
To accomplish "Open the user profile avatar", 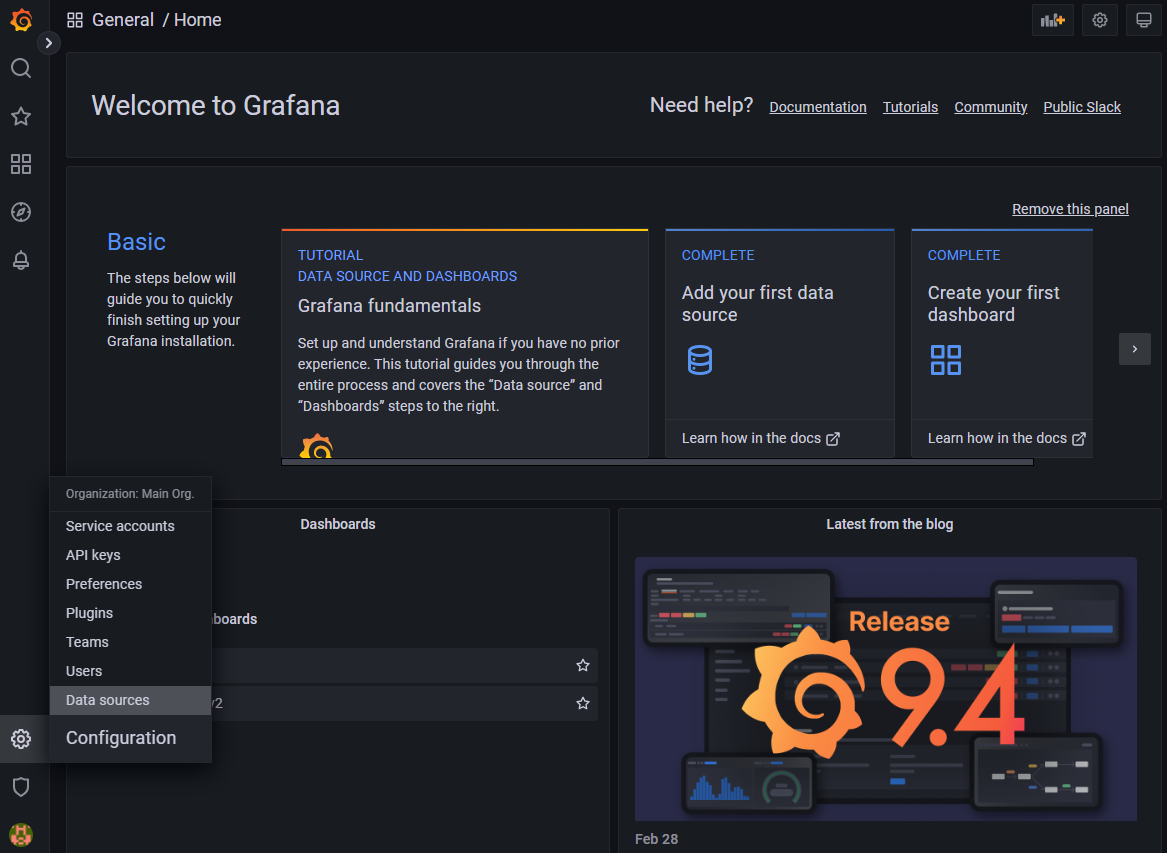I will pos(21,834).
